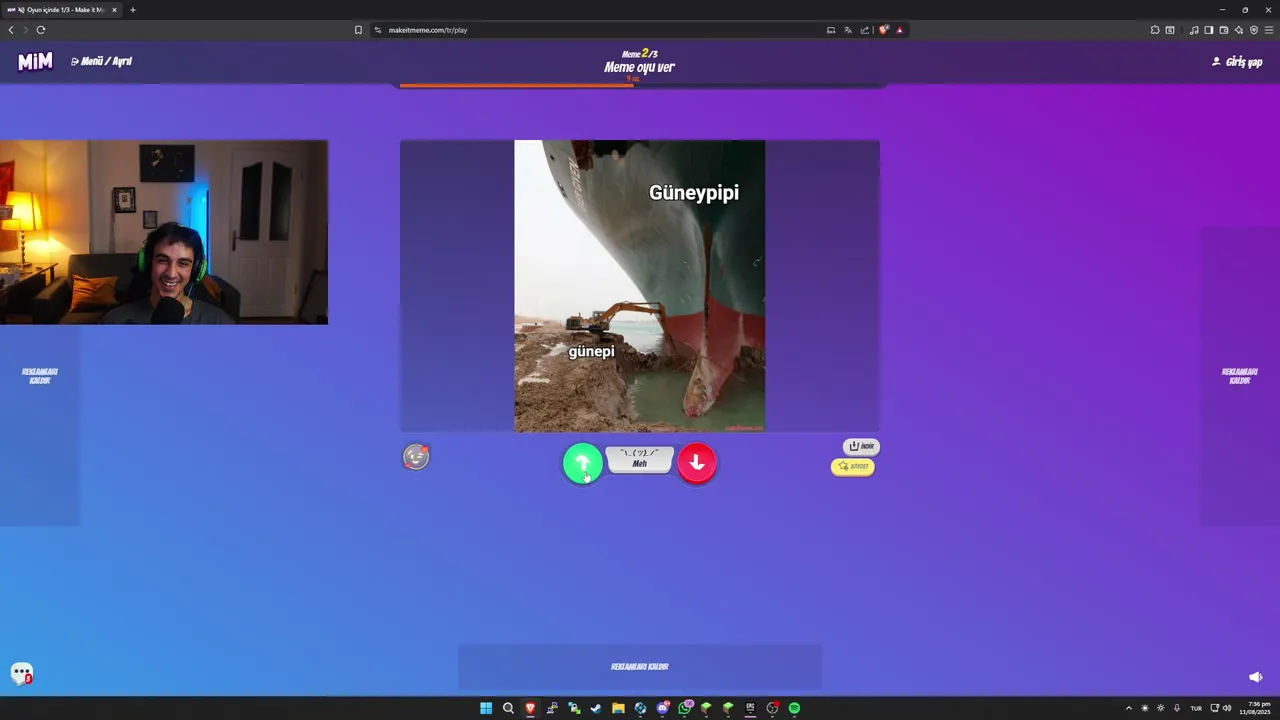Click the streamer webcam overlay
Image resolution: width=1280 pixels, height=720 pixels.
click(x=164, y=232)
